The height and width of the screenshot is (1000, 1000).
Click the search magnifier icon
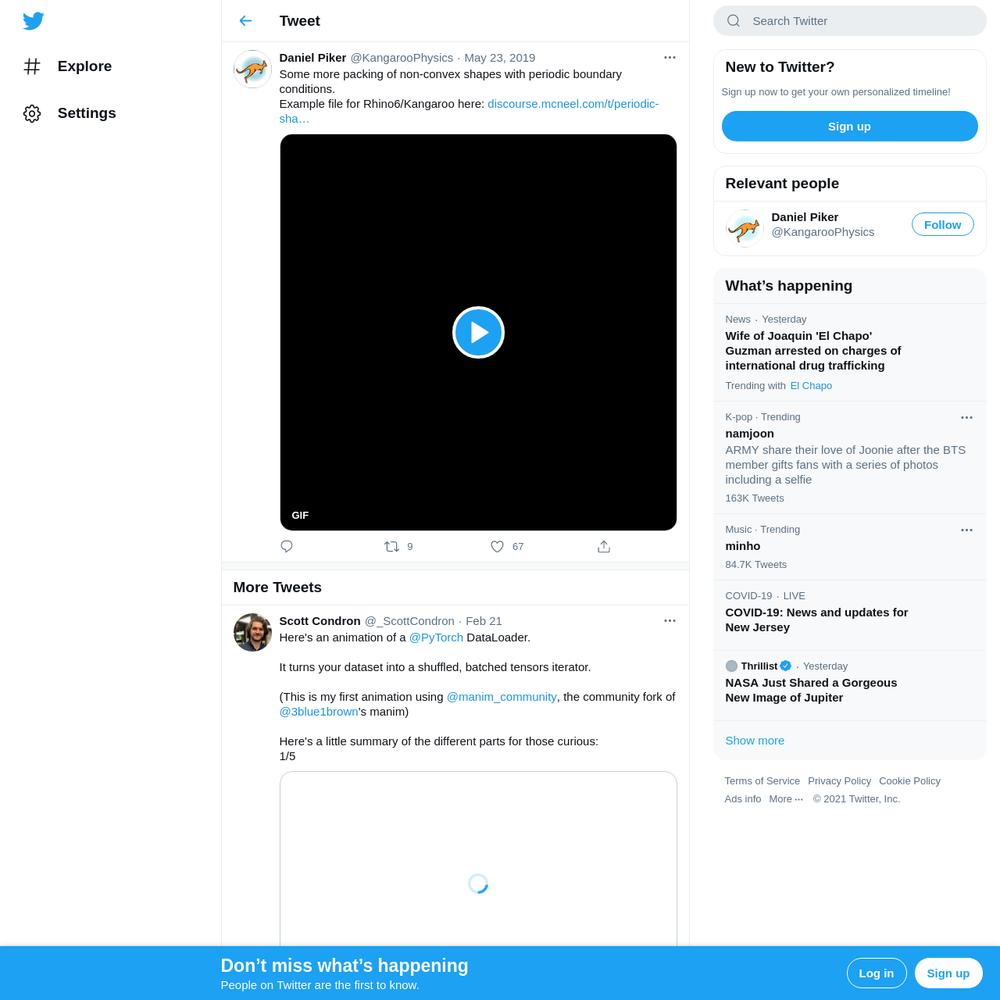733,21
